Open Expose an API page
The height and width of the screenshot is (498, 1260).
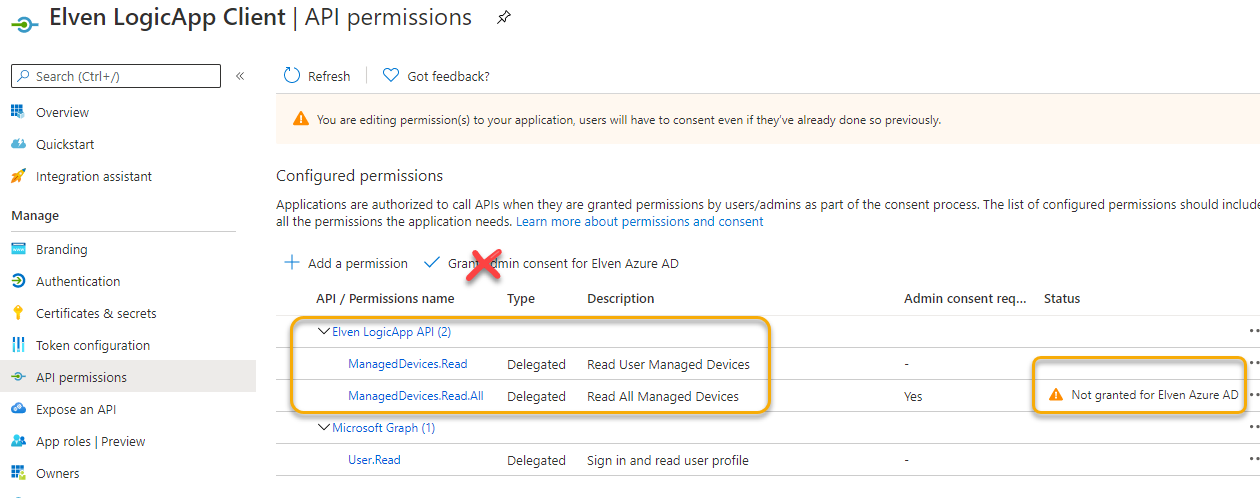point(76,409)
